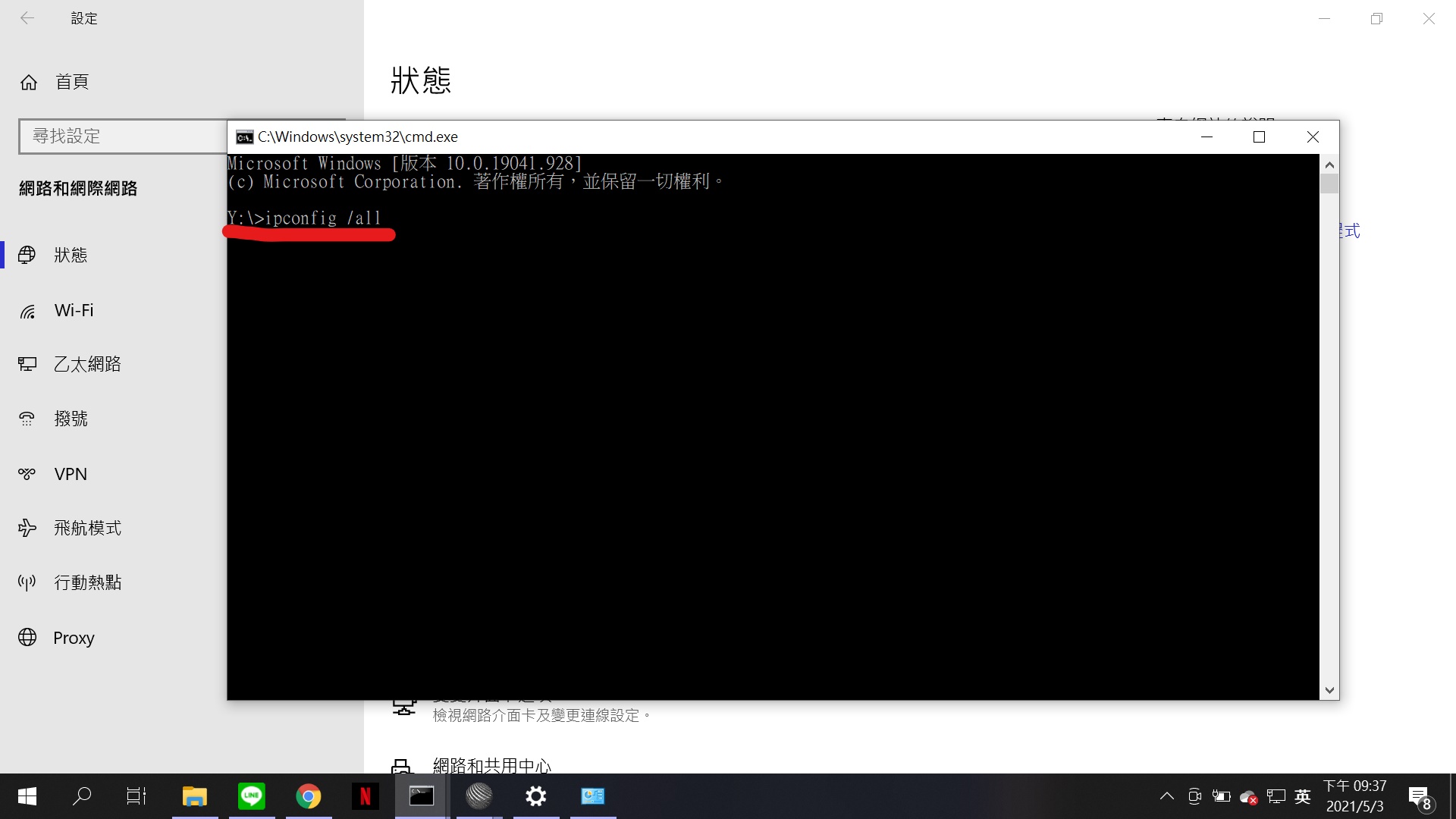Open LINE app from taskbar

tap(252, 796)
